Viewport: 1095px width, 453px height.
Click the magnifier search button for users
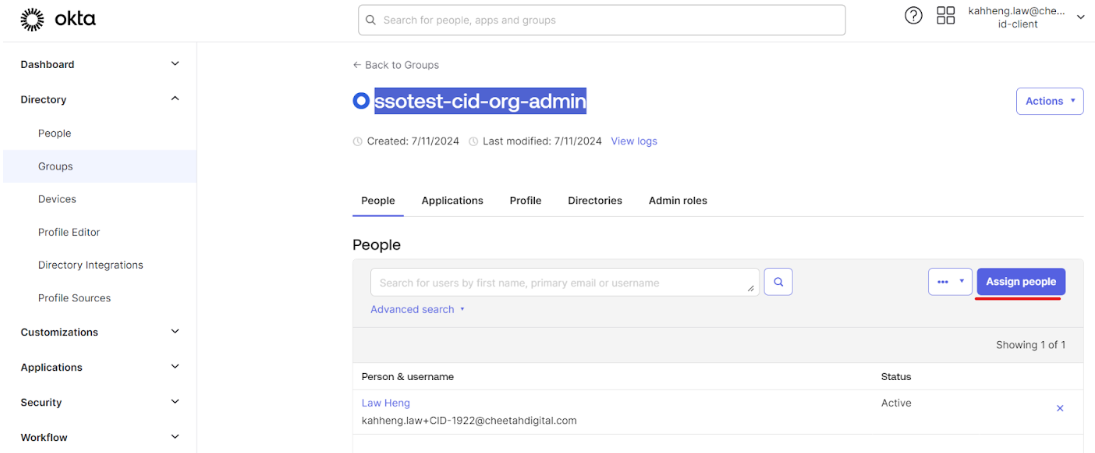(x=778, y=283)
